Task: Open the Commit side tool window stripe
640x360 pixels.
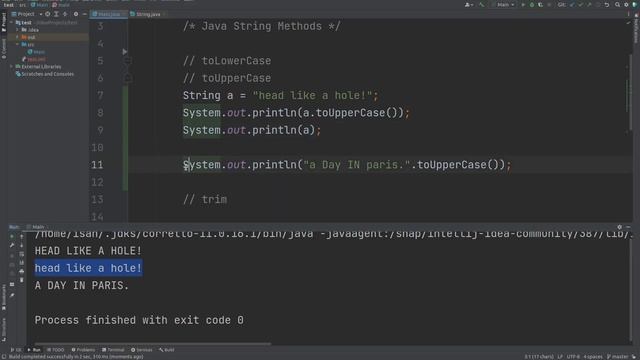Action: tap(4, 48)
